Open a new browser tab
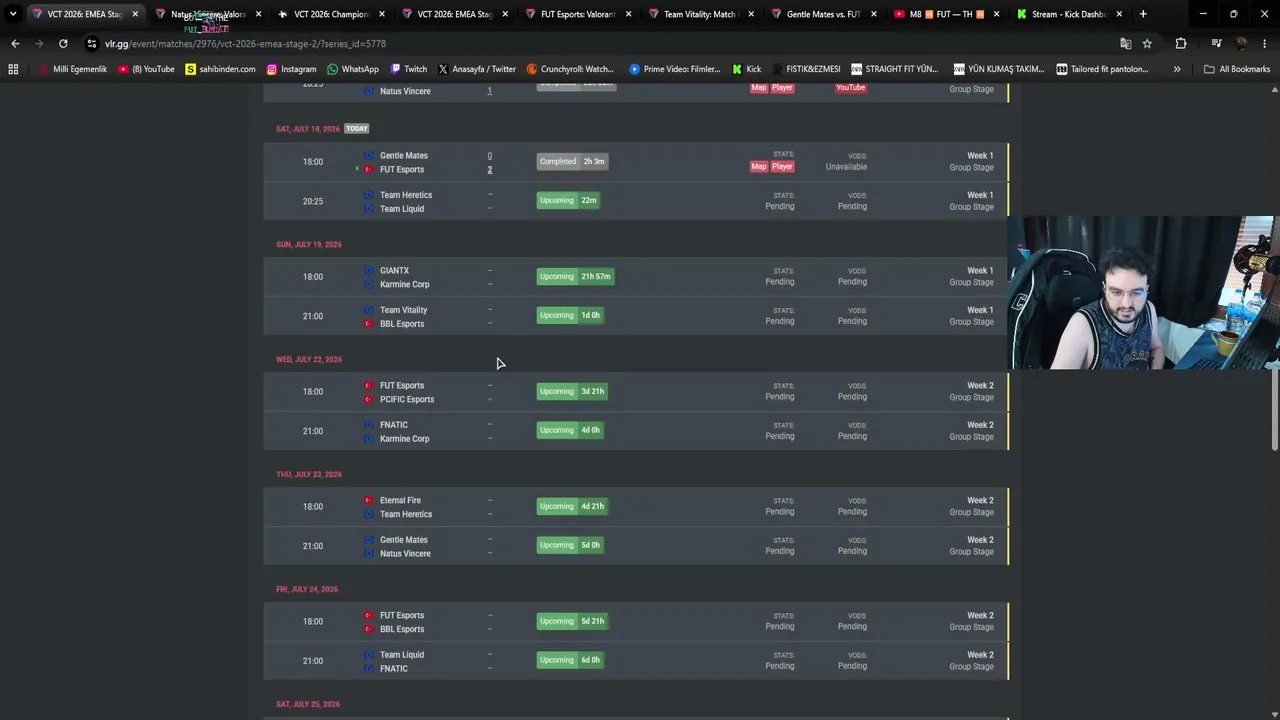Screen dimensions: 1280x720 point(1143,14)
